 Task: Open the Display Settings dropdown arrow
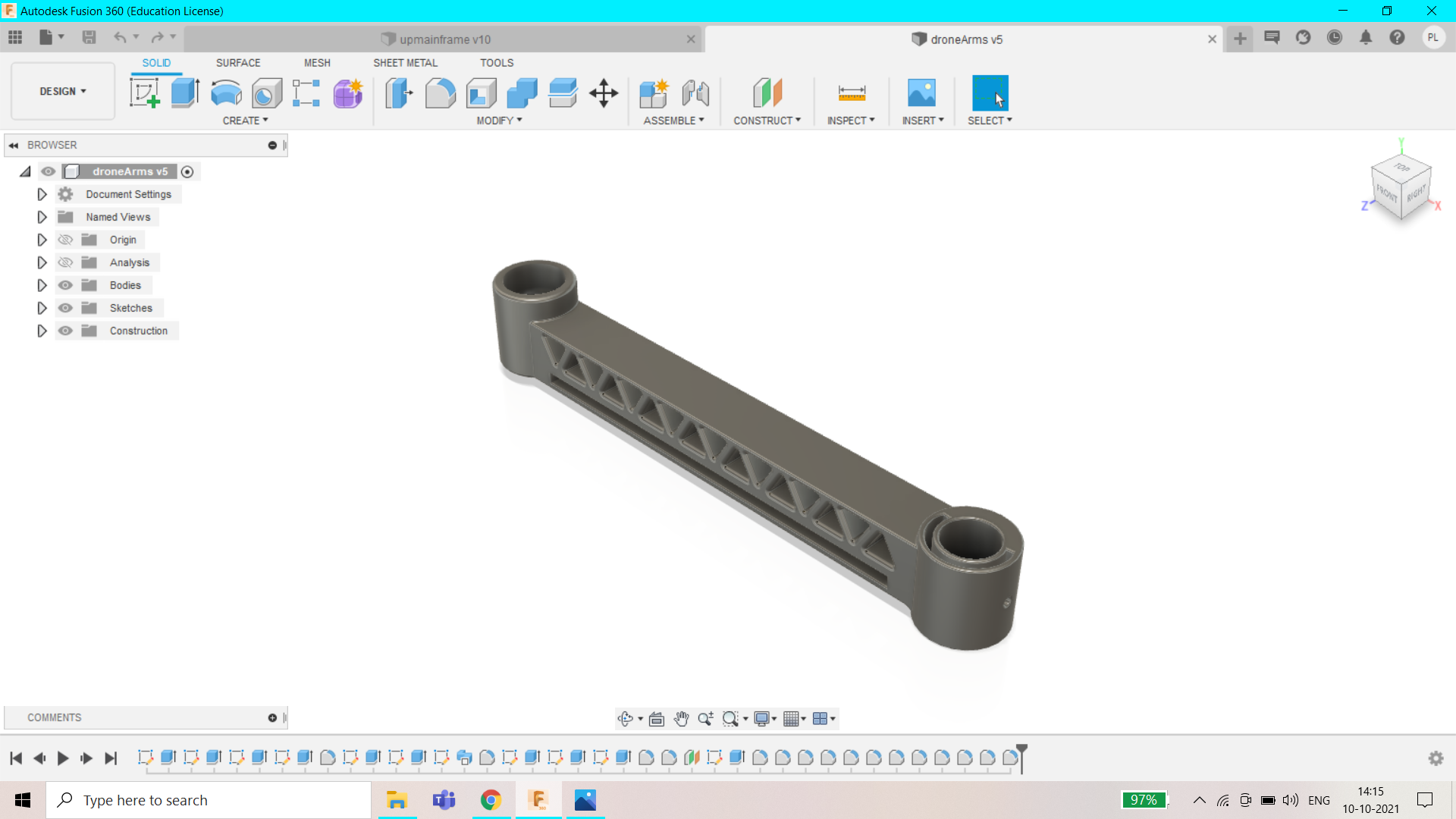tap(773, 718)
